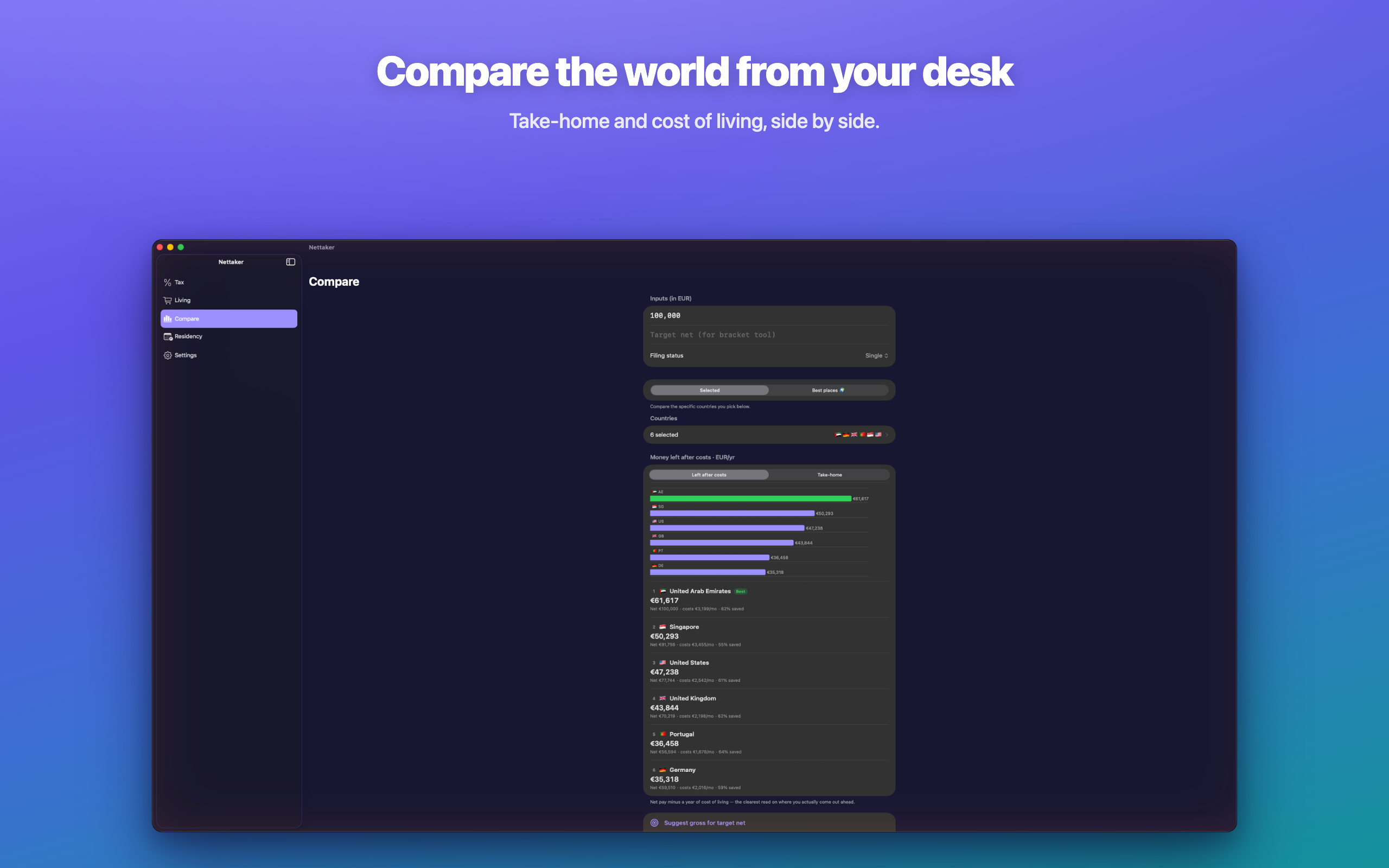
Task: Click the Residency calendar icon
Action: pyautogui.click(x=168, y=336)
